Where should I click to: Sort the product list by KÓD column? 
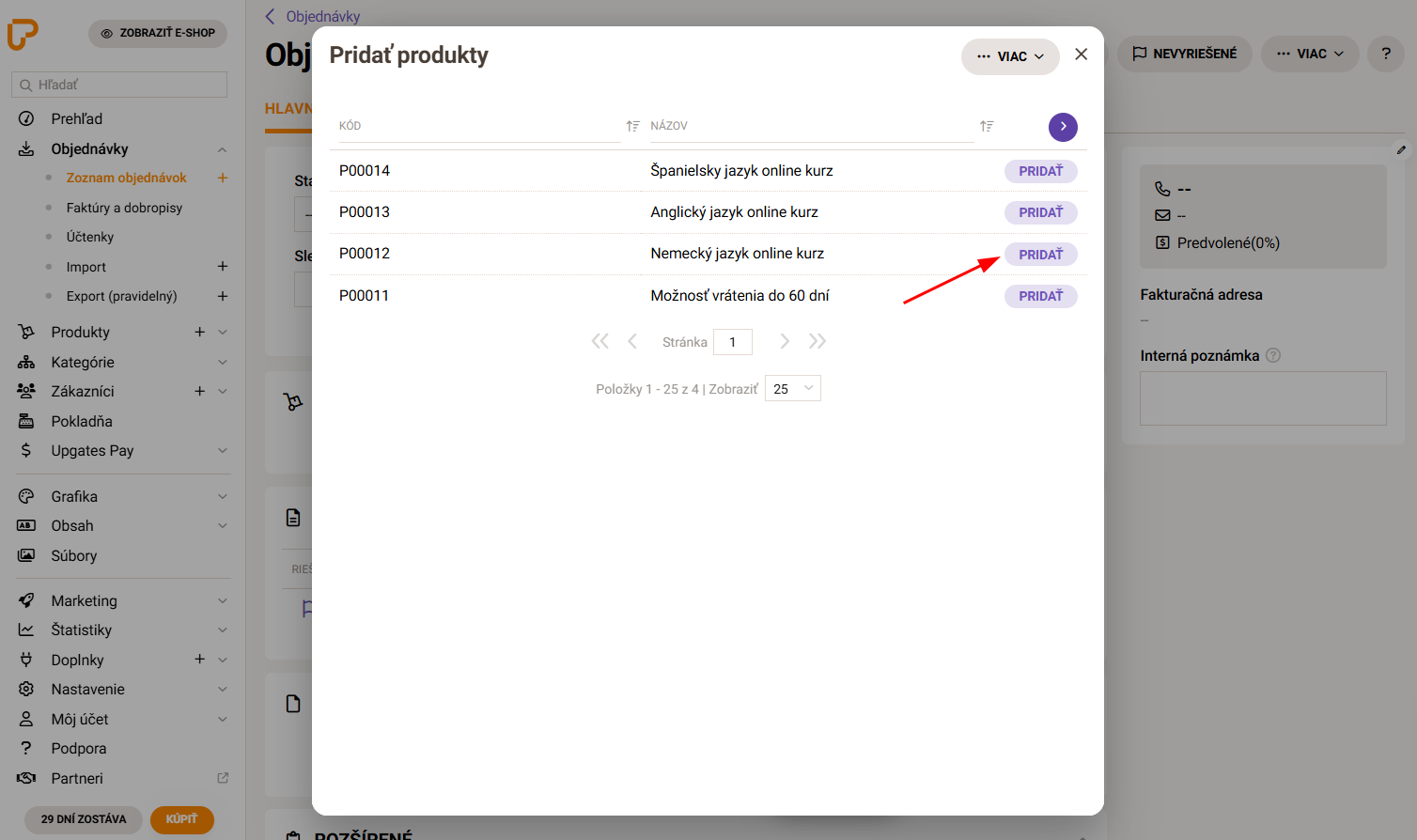[x=632, y=126]
